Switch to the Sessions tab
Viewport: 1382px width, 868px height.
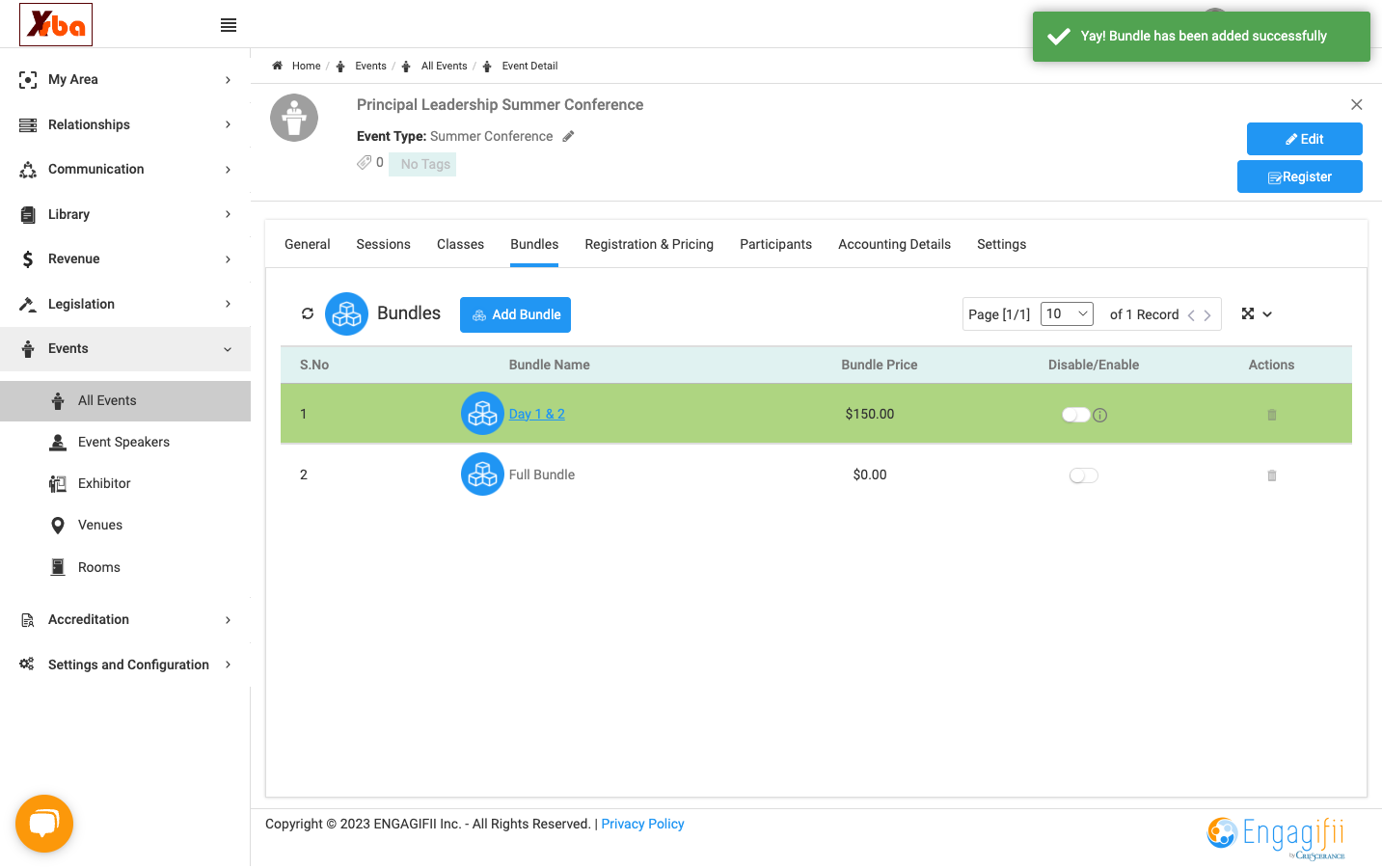coord(383,244)
